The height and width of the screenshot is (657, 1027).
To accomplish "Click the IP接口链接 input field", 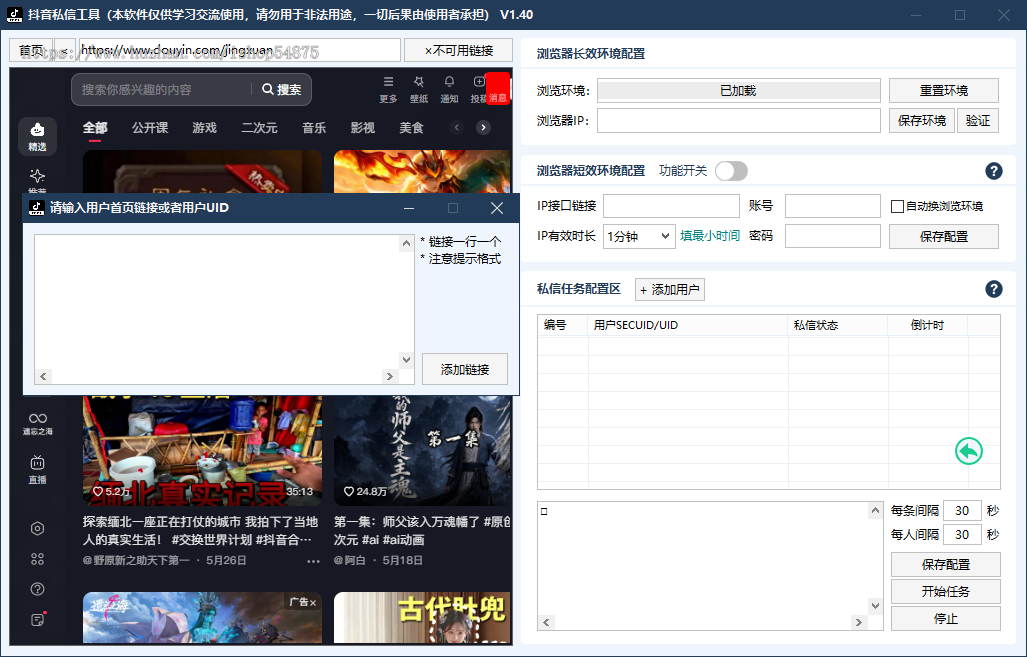I will 671,206.
